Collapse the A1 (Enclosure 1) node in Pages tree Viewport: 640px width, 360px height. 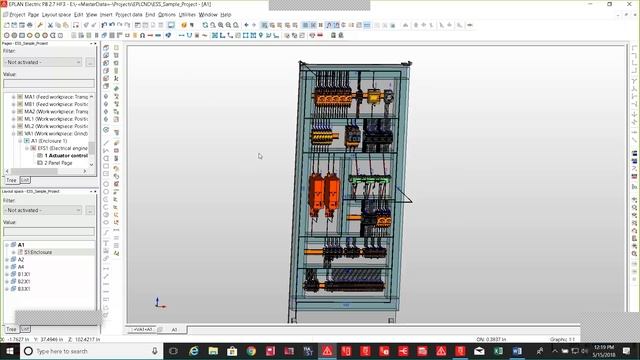coord(20,141)
